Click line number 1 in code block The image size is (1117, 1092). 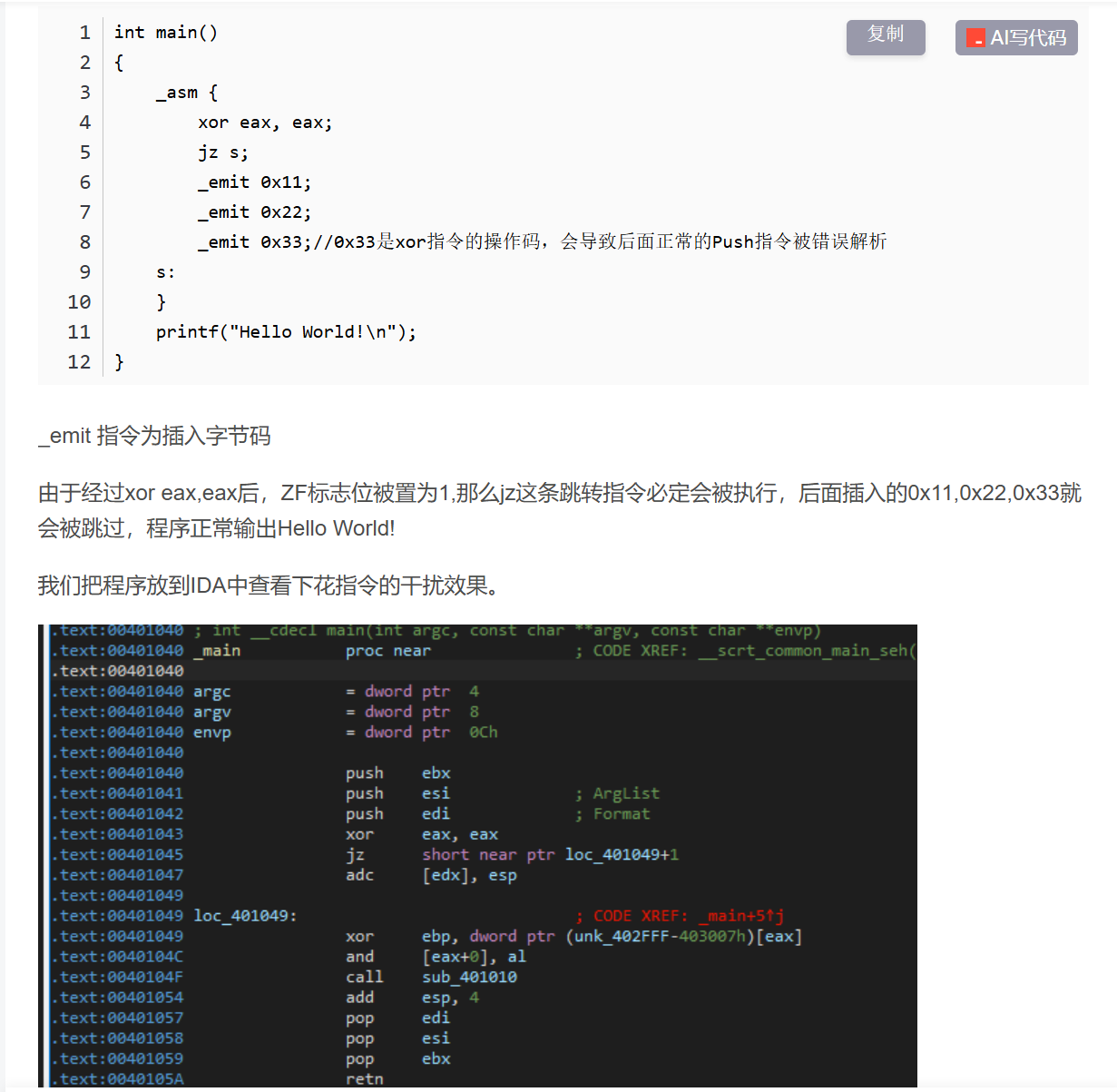click(84, 33)
